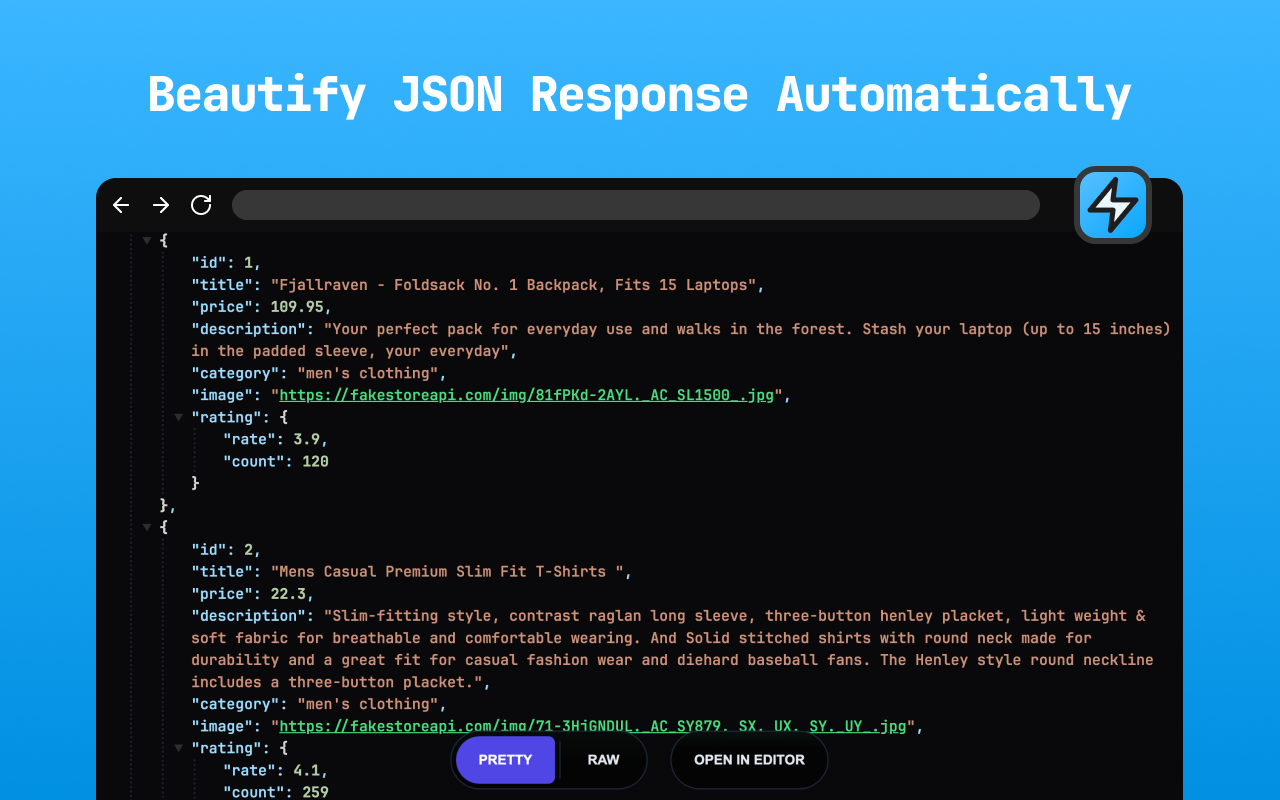Click the t-shirt image URL link
The image size is (1280, 800).
(x=594, y=726)
